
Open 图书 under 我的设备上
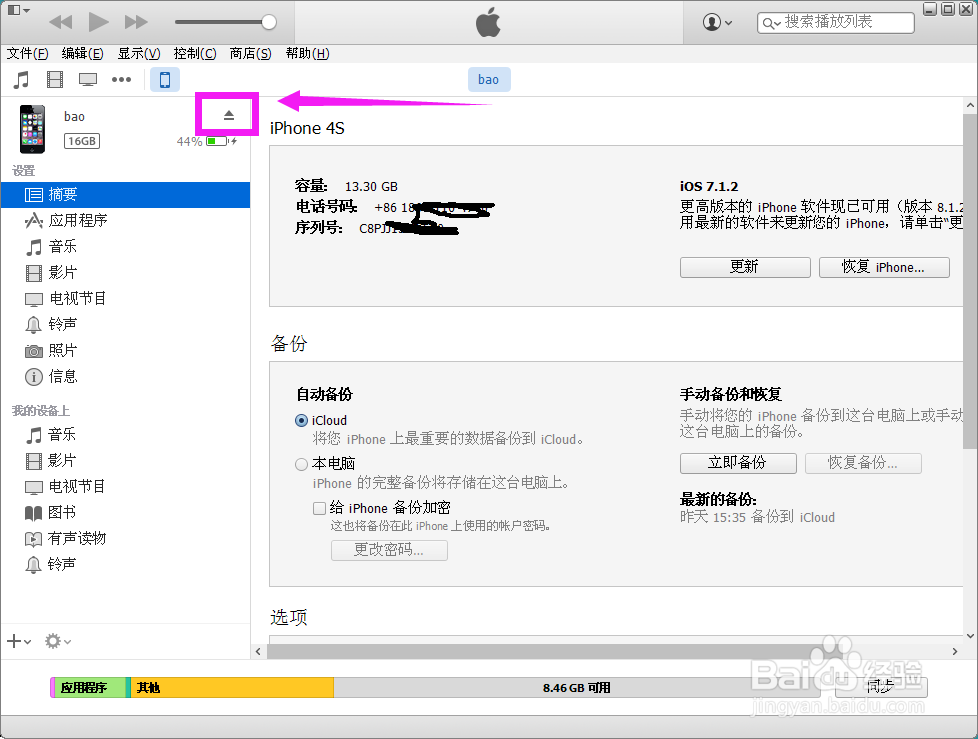click(125, 513)
